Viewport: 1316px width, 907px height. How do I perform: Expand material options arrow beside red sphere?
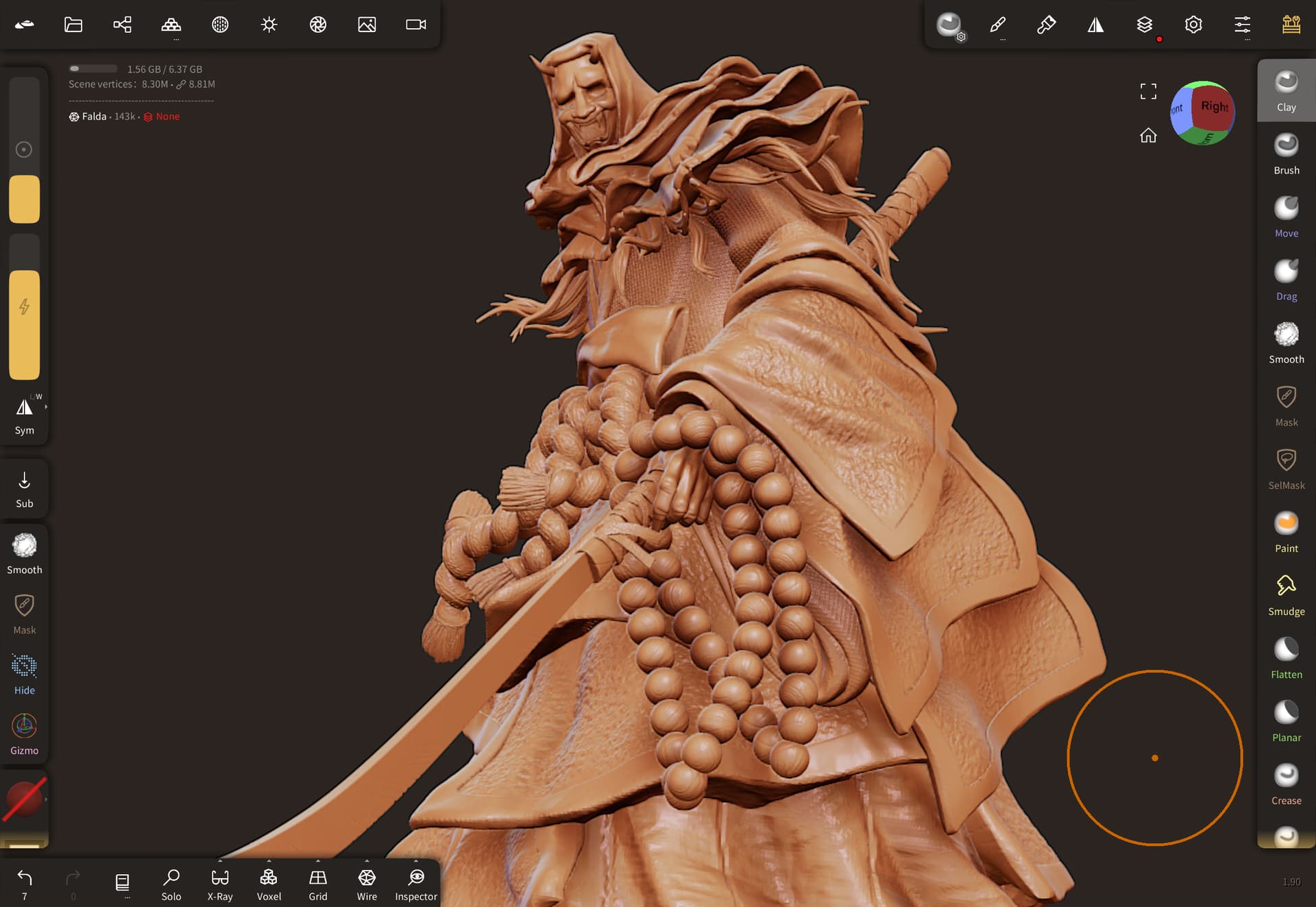[x=46, y=799]
